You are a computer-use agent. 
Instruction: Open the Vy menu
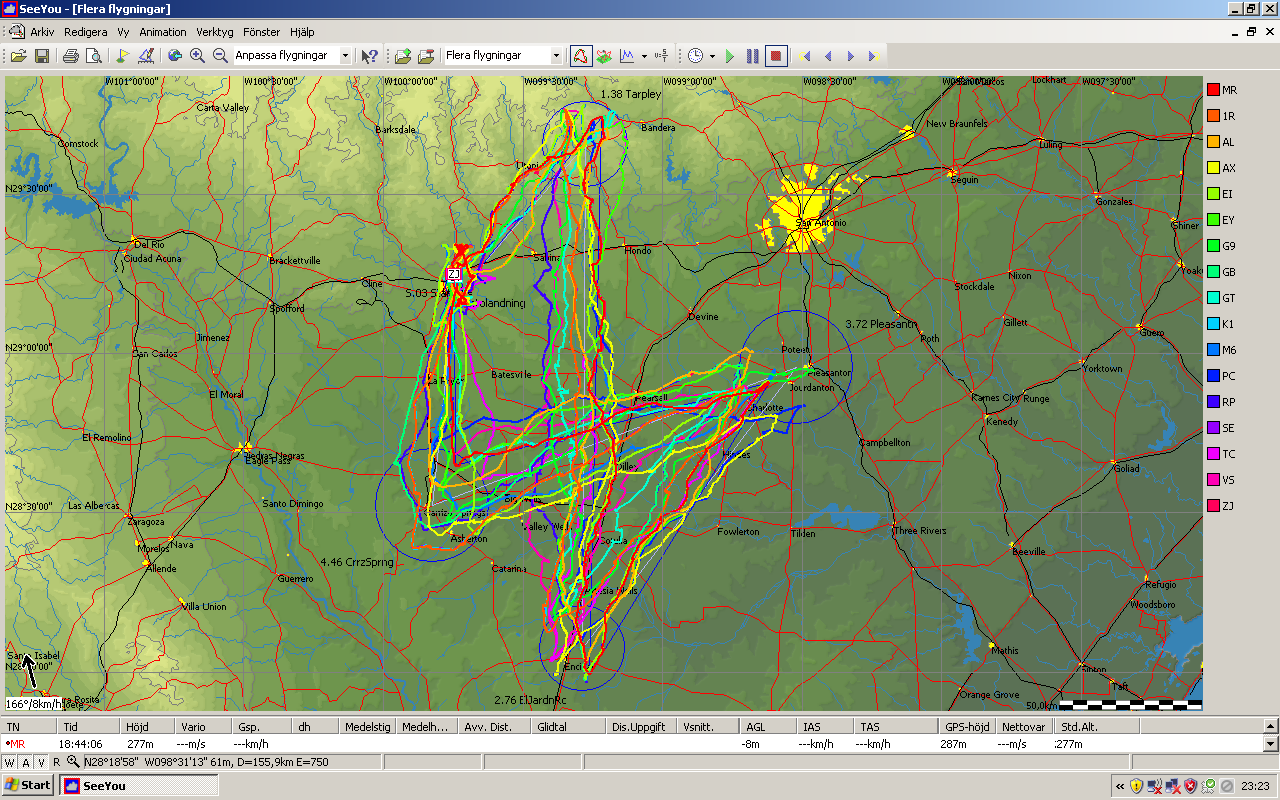123,32
